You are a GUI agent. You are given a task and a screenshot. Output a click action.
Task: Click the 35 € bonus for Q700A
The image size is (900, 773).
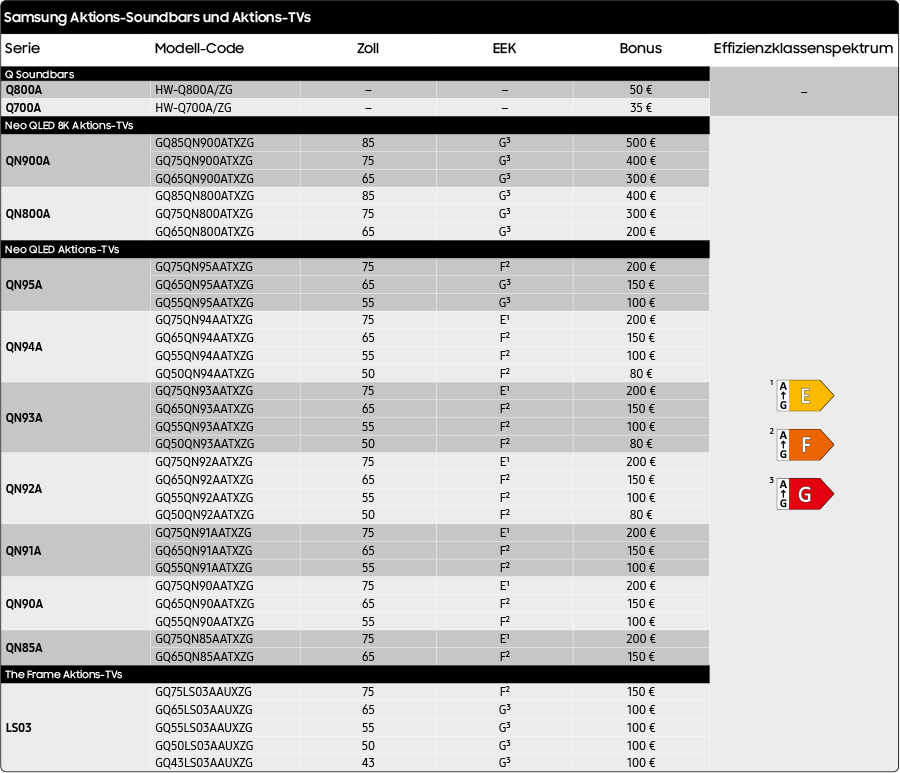click(x=641, y=107)
